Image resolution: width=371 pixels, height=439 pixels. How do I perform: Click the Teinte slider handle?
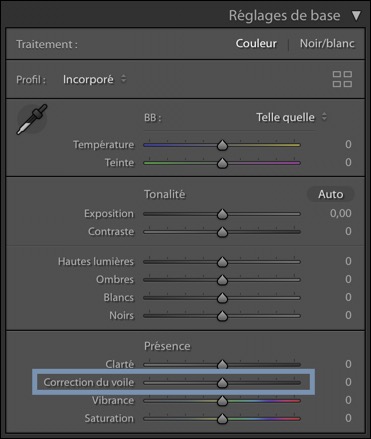click(222, 163)
